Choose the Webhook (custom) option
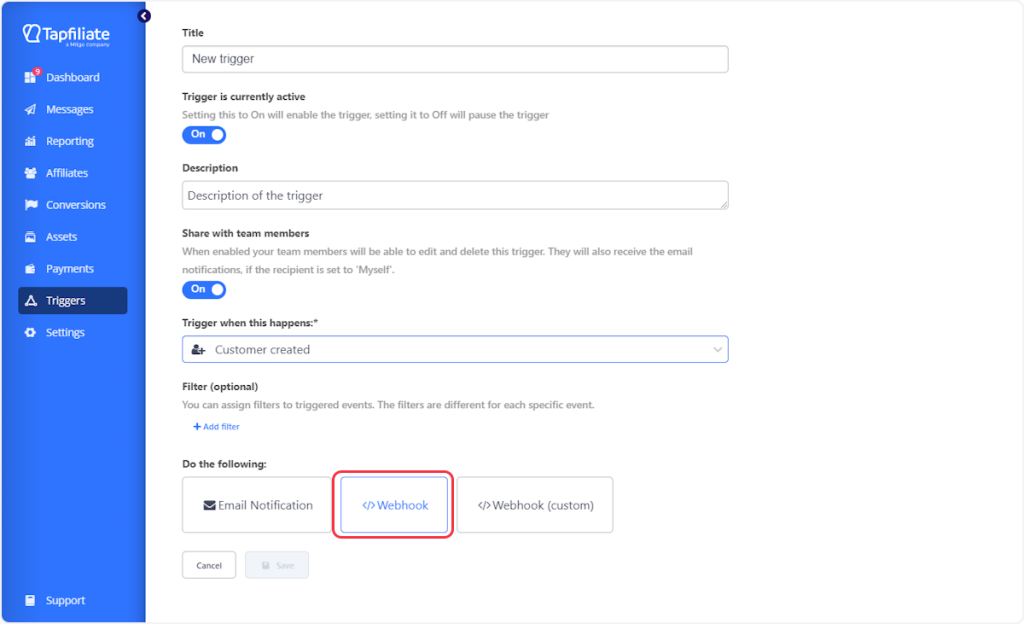The width and height of the screenshot is (1024, 624). click(535, 505)
